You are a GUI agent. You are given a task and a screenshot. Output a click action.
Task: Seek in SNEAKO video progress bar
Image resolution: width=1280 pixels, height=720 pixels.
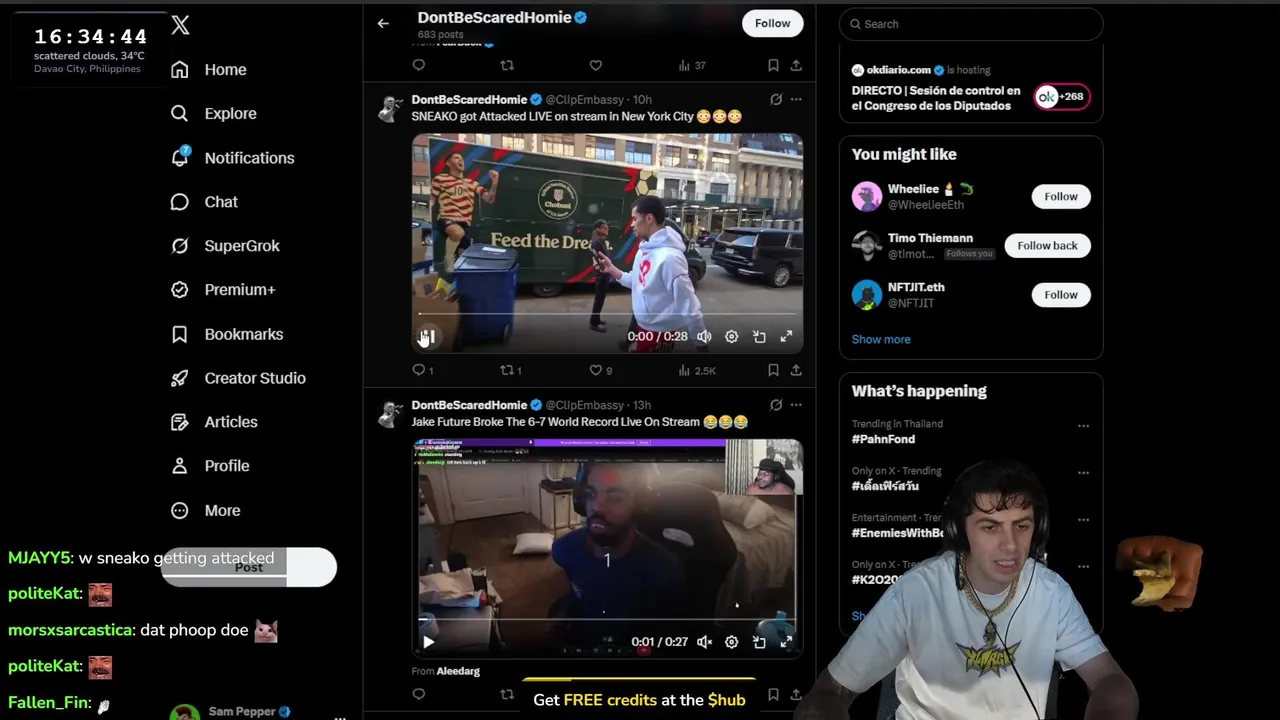[x=607, y=314]
